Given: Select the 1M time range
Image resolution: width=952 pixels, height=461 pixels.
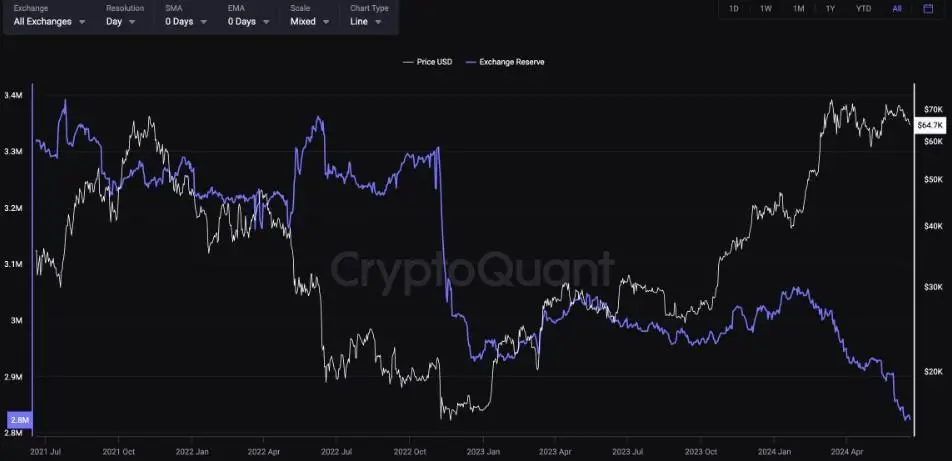Looking at the screenshot, I should (798, 9).
